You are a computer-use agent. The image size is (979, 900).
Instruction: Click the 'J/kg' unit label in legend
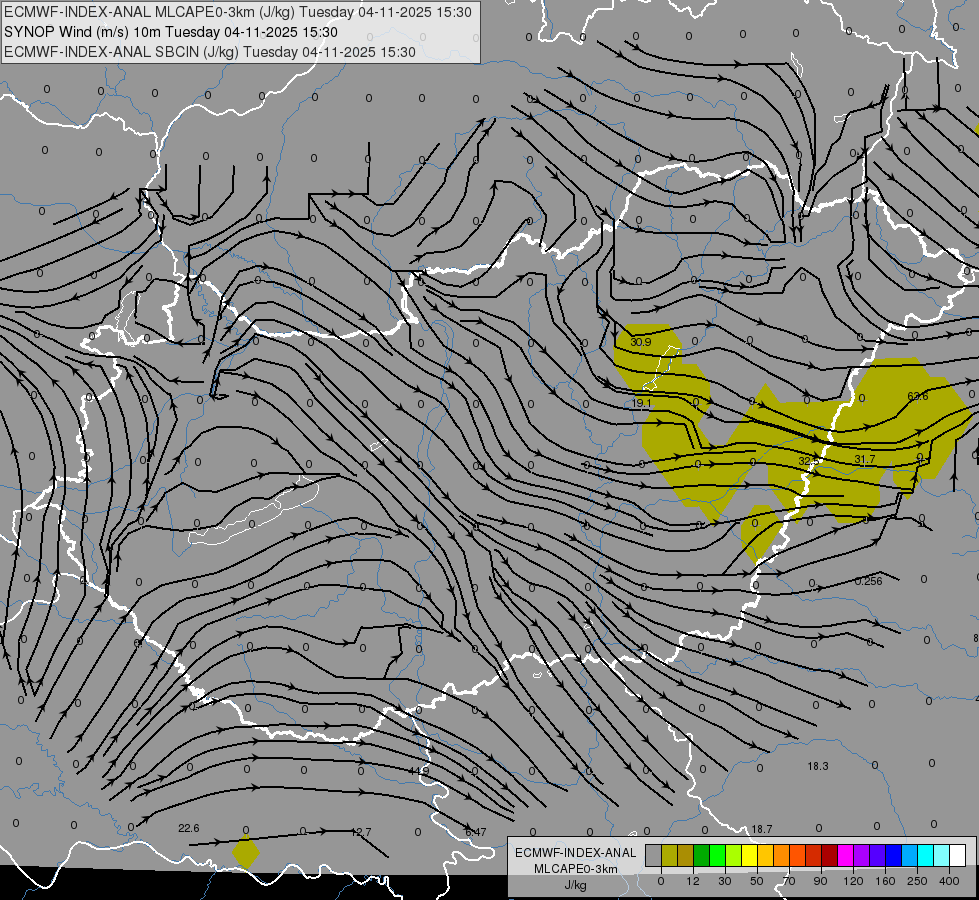point(575,885)
